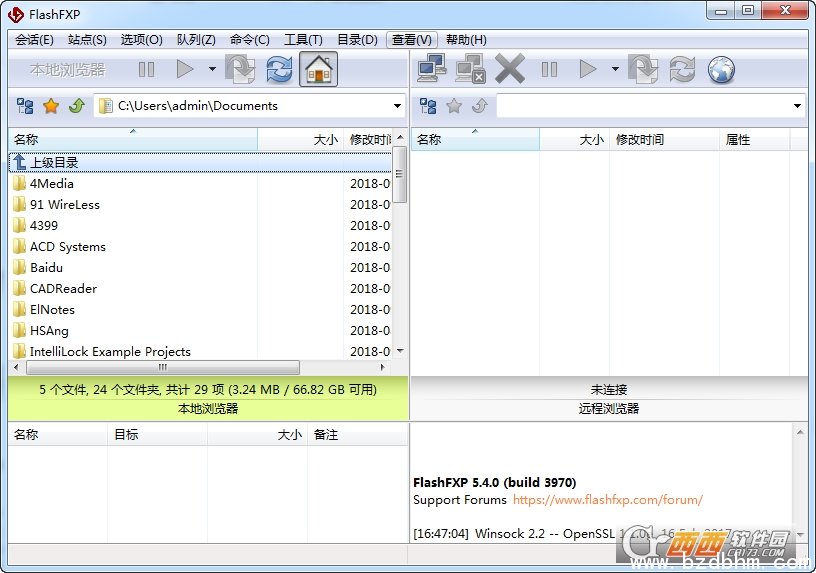The height and width of the screenshot is (573, 816).
Task: Toggle the home local browser icon
Action: (318, 69)
